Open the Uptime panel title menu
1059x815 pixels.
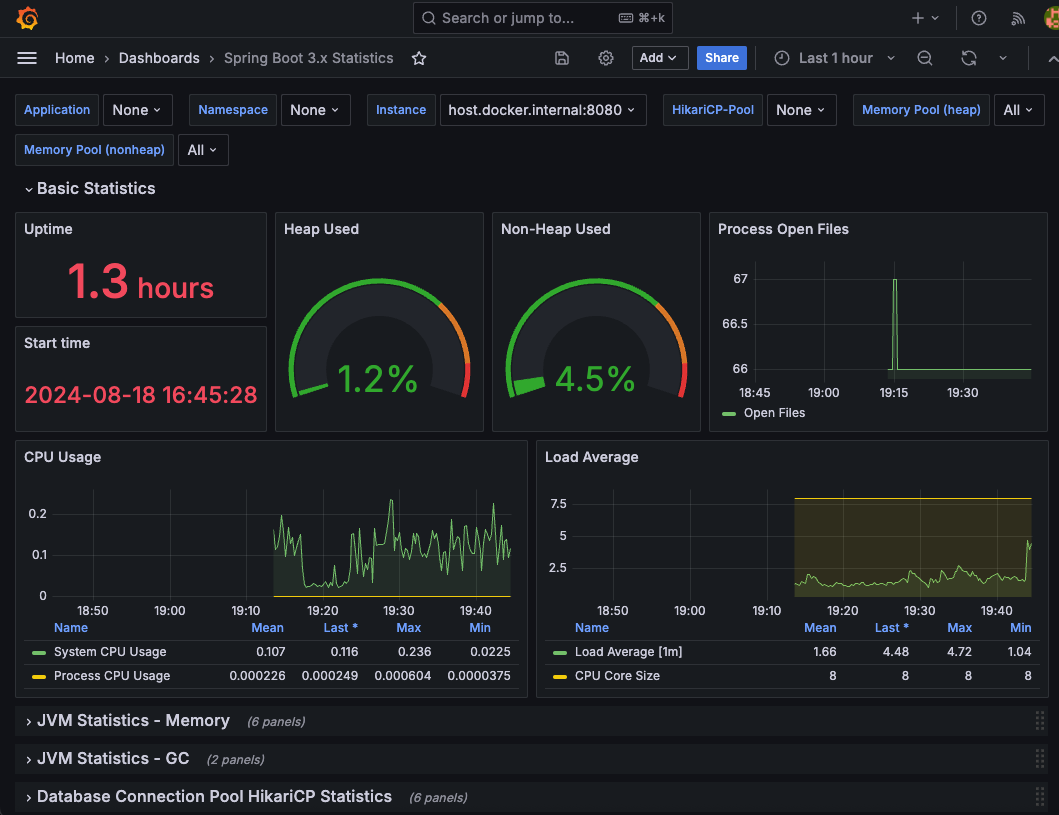click(x=48, y=229)
